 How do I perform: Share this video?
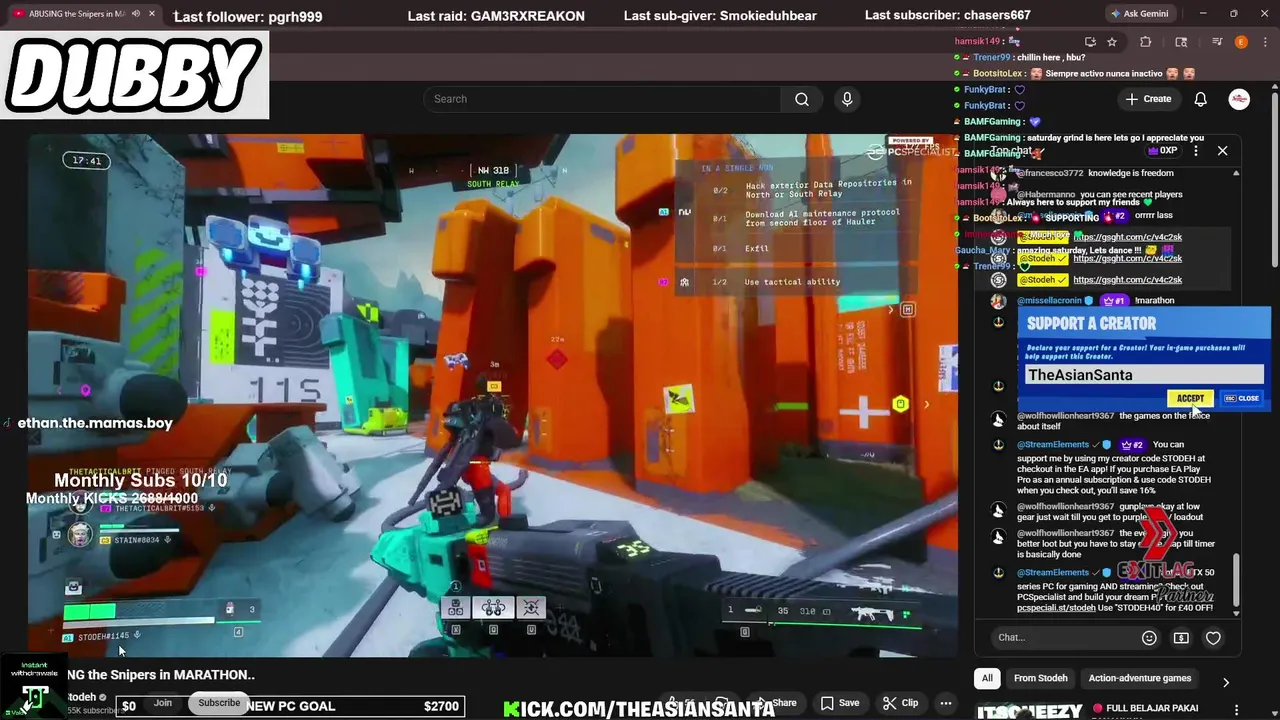click(x=777, y=703)
